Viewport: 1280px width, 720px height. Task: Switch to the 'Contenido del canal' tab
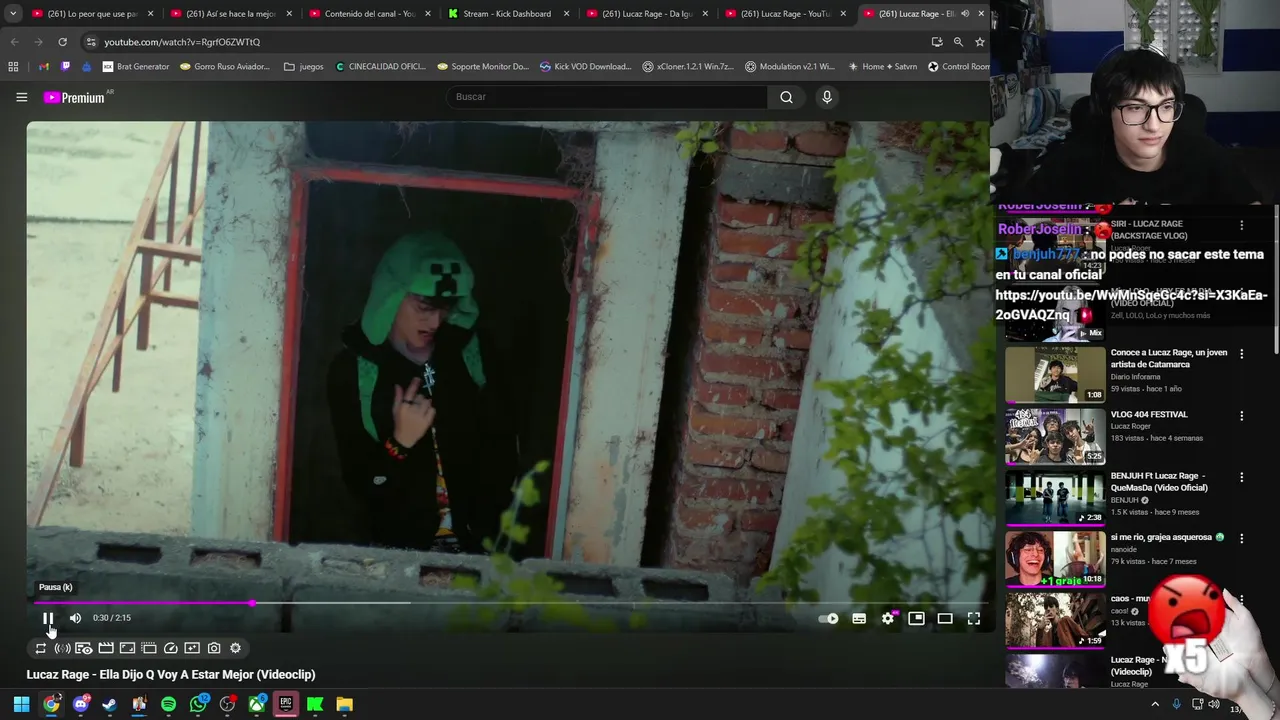[x=369, y=14]
